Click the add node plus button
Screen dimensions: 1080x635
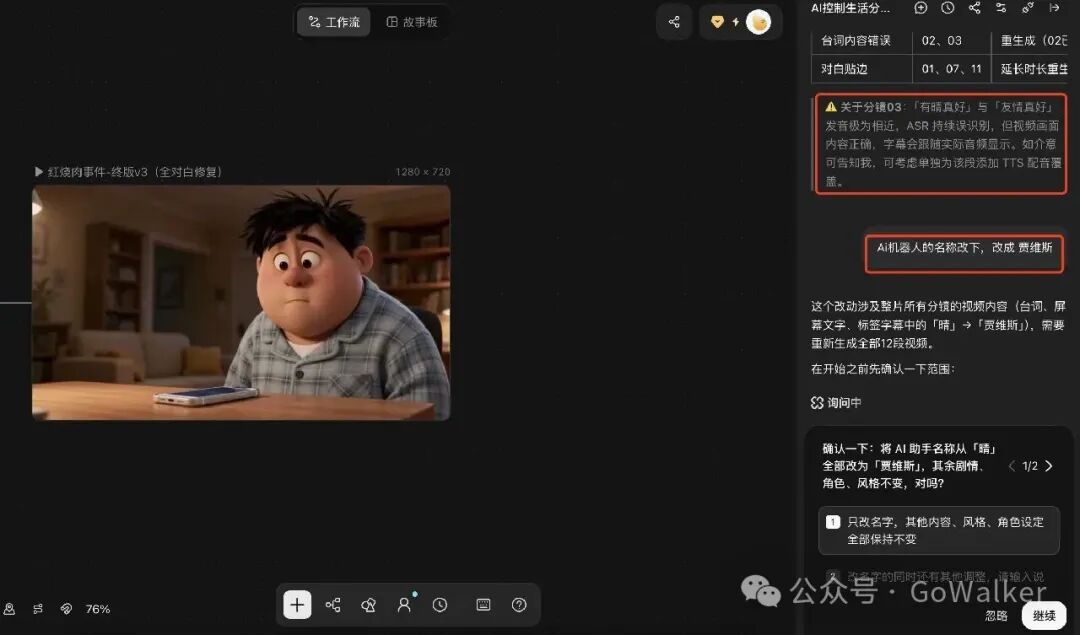(x=298, y=605)
